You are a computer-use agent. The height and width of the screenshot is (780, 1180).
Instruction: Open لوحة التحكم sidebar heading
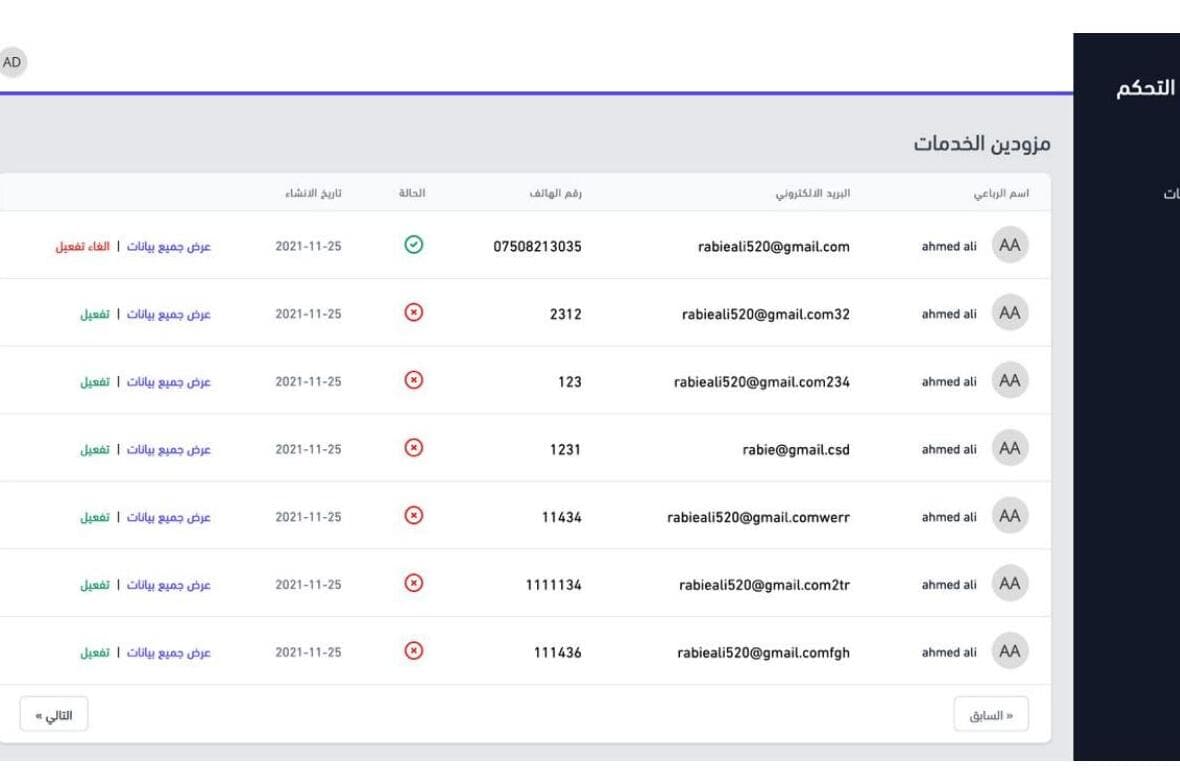point(1146,88)
